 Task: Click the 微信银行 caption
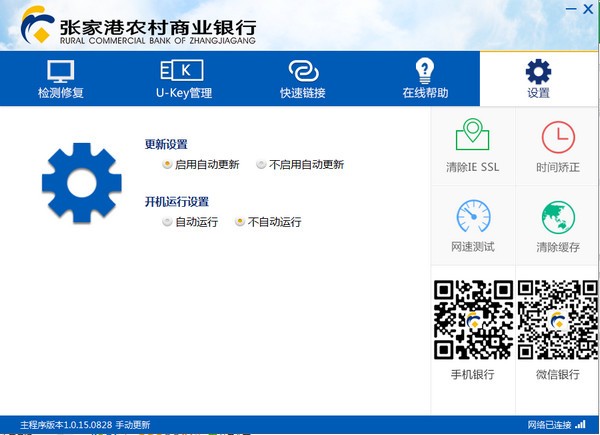click(558, 374)
